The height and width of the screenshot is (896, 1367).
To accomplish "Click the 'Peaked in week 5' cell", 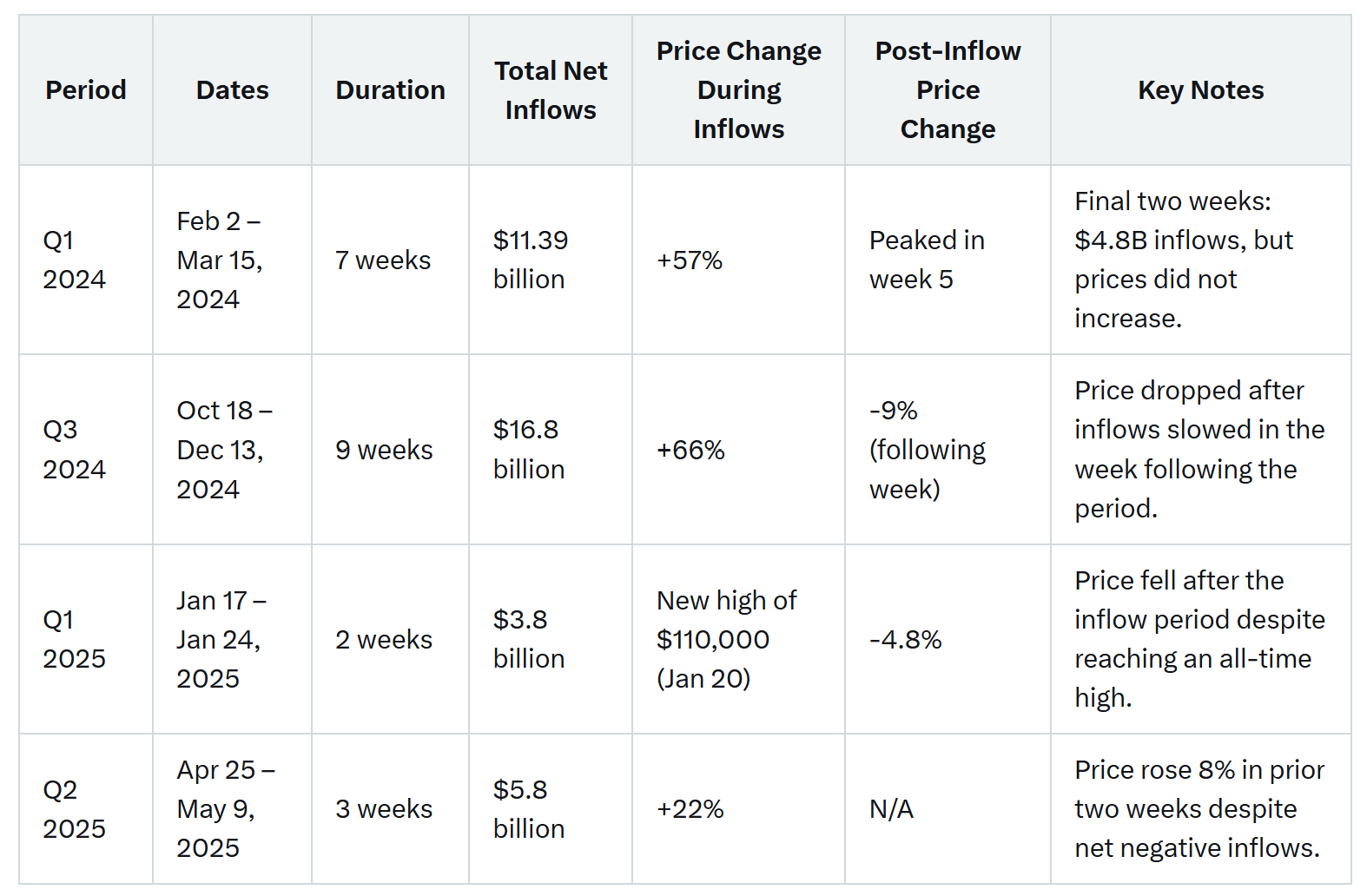I will 926,260.
